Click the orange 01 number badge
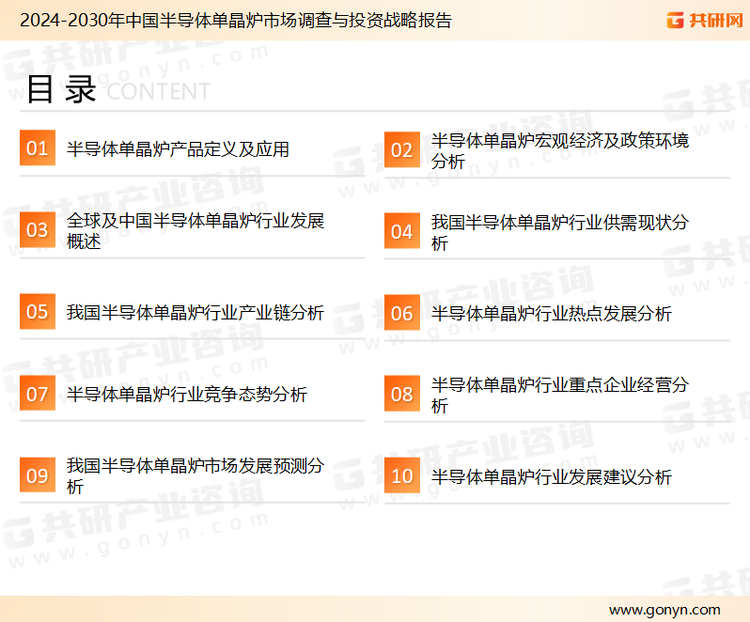Image resolution: width=750 pixels, height=622 pixels. point(37,148)
